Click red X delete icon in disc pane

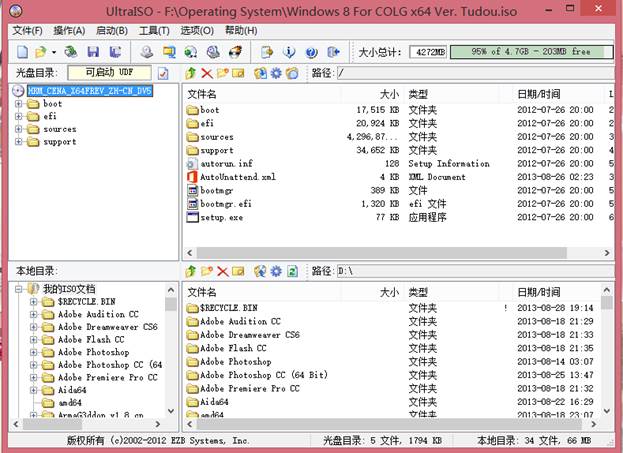point(207,73)
